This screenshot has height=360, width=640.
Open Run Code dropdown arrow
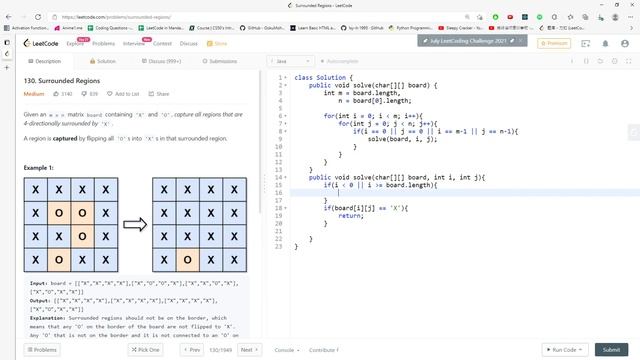point(580,349)
